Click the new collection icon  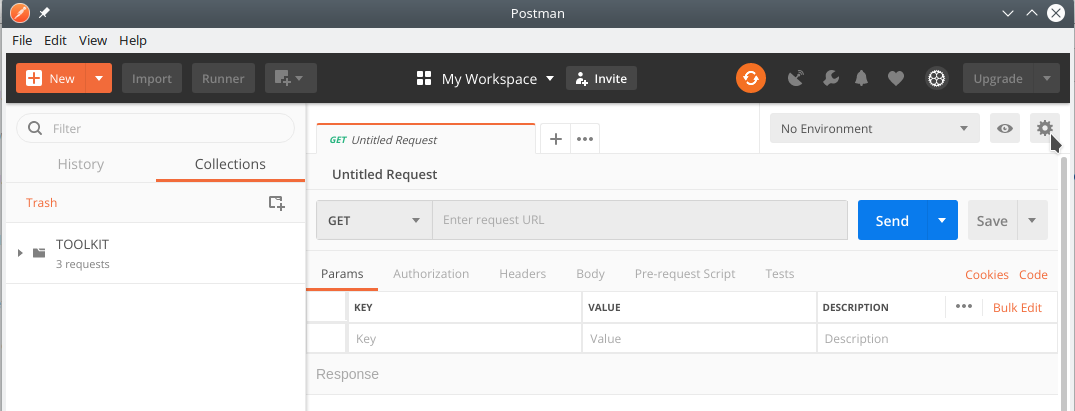click(276, 202)
